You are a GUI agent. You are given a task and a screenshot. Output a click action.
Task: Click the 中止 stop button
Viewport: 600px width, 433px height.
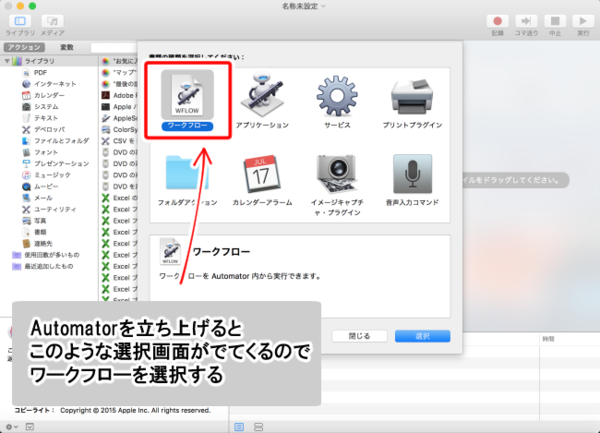click(555, 21)
